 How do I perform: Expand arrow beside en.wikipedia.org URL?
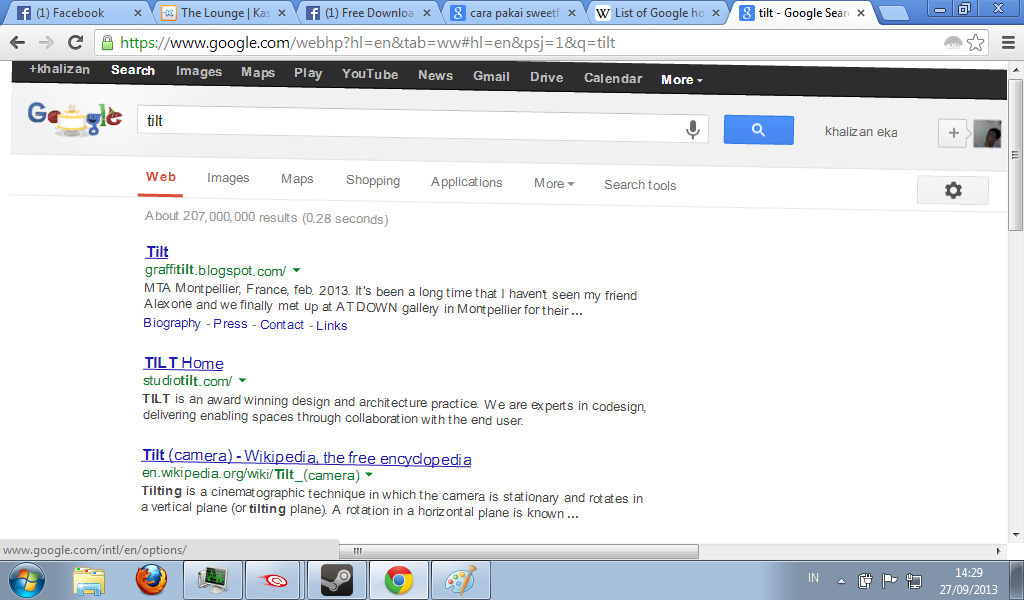[x=369, y=475]
